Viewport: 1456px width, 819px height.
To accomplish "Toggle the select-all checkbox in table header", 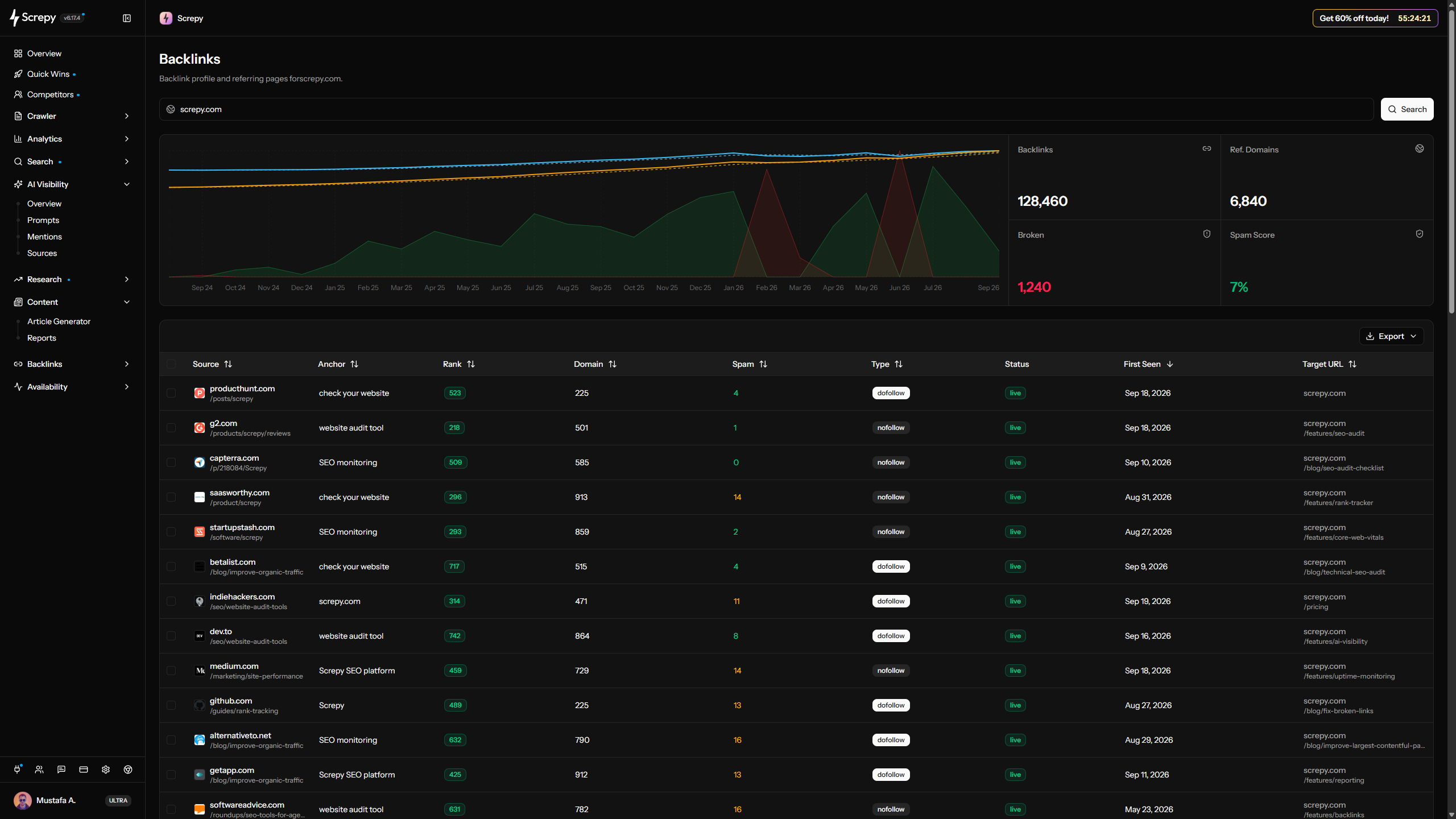I will 171,364.
